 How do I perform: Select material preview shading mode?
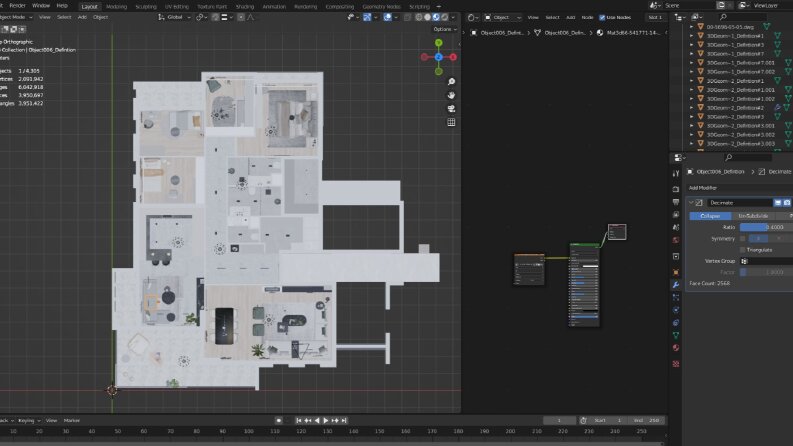coord(436,17)
